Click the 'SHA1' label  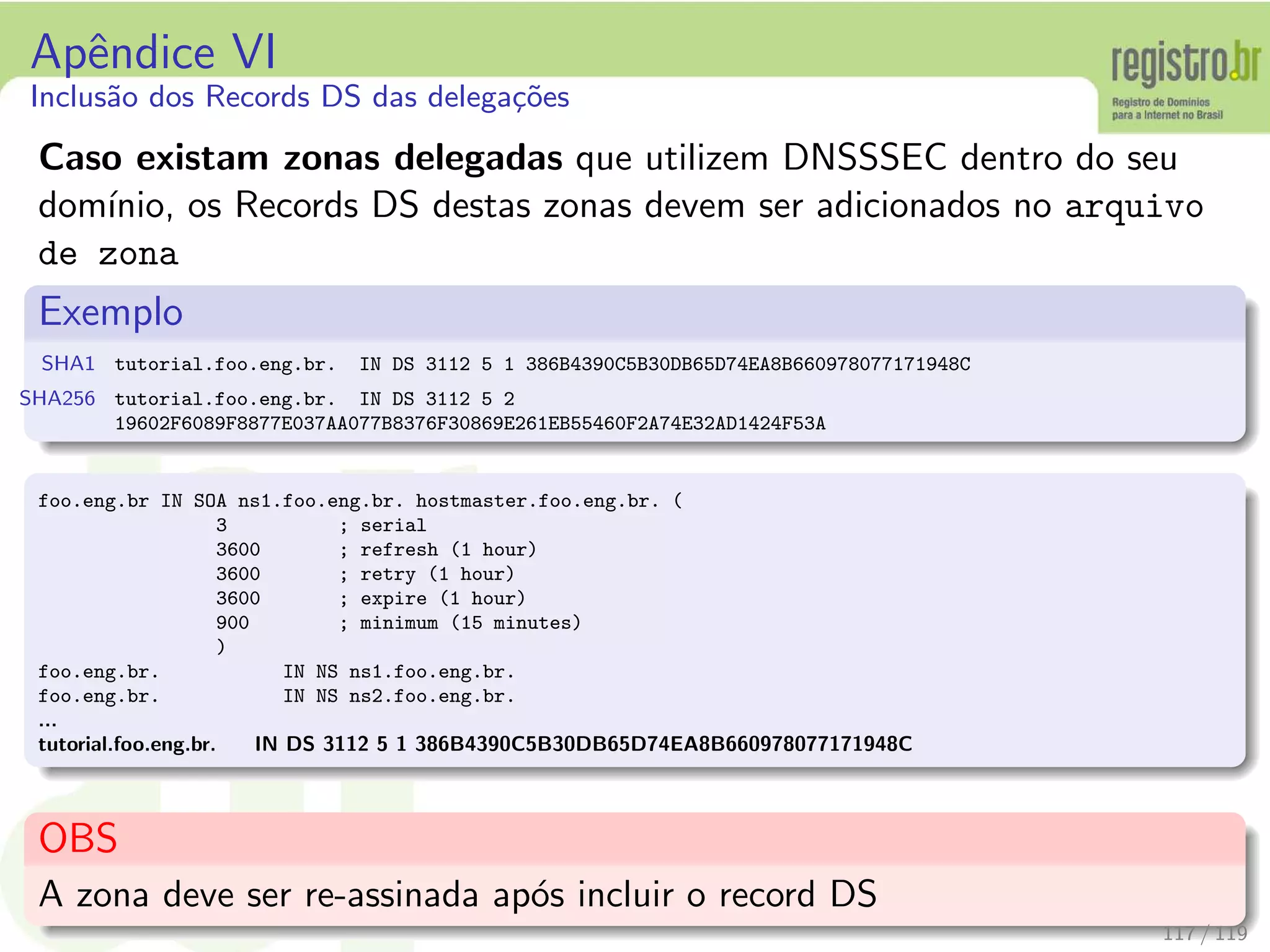[x=68, y=363]
